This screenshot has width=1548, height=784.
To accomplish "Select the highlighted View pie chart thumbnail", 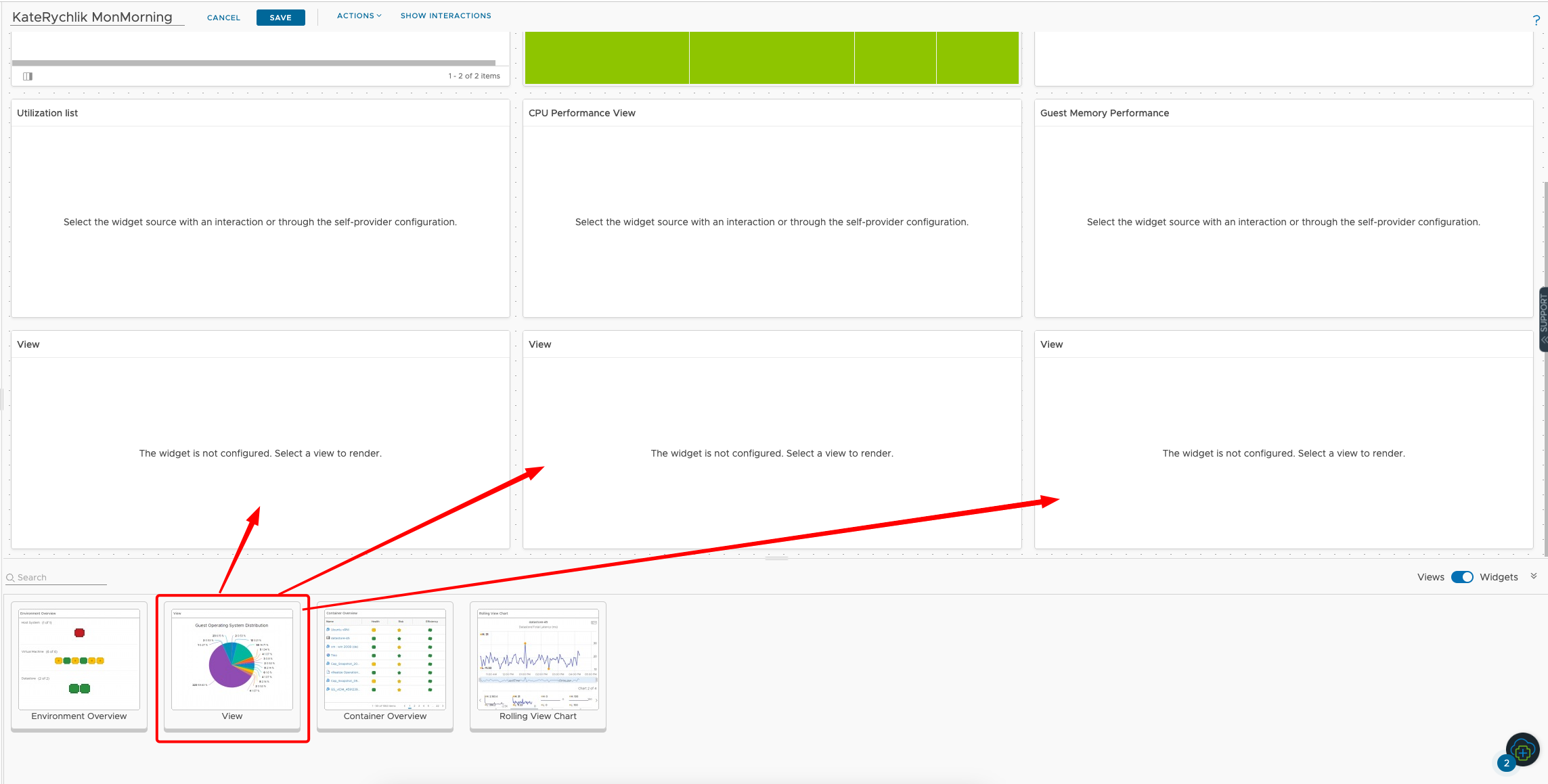I will (232, 663).
